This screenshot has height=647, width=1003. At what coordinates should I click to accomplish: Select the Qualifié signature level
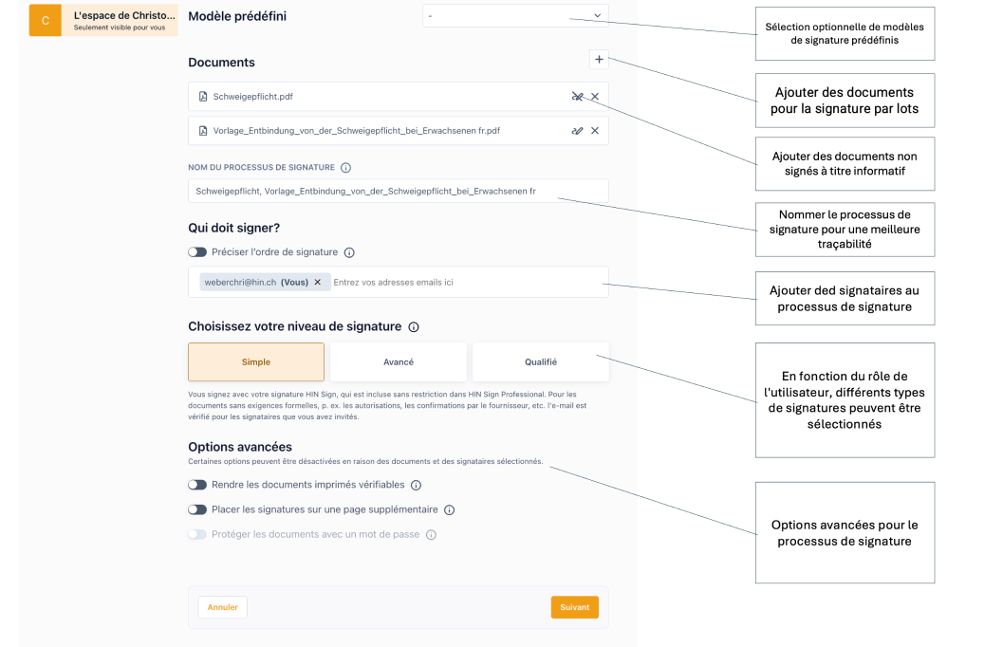[x=540, y=362]
